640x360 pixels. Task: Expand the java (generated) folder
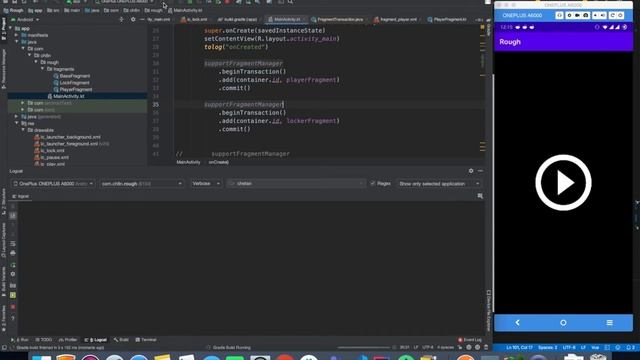point(17,116)
